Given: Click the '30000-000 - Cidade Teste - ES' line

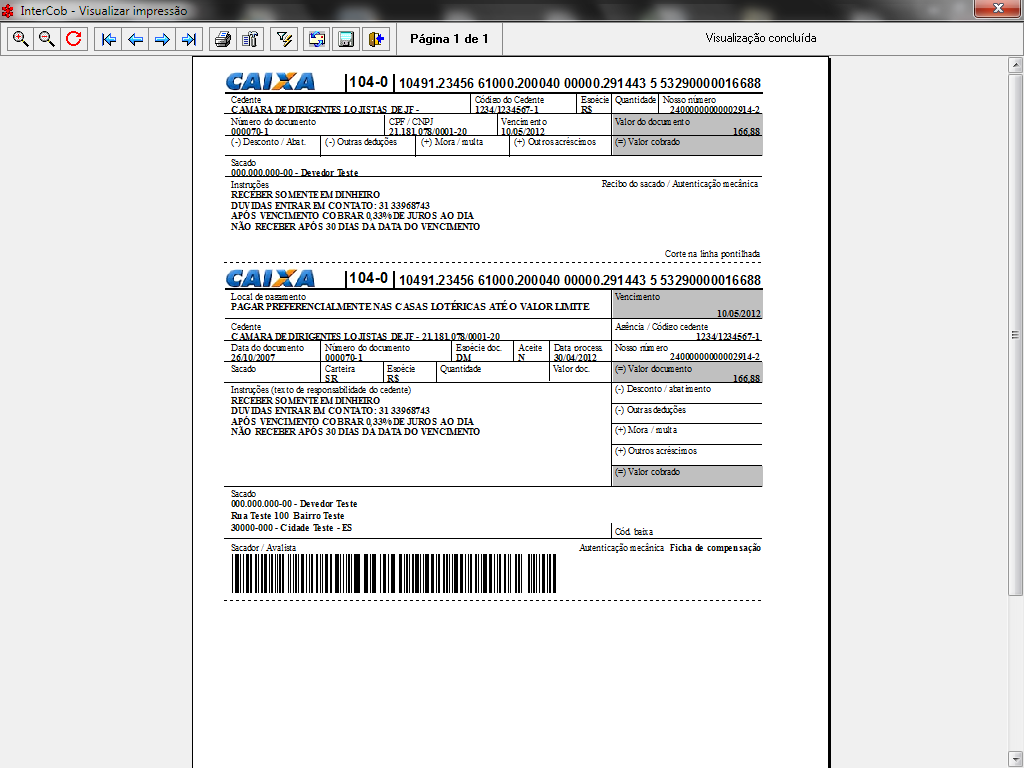Looking at the screenshot, I should [x=291, y=528].
